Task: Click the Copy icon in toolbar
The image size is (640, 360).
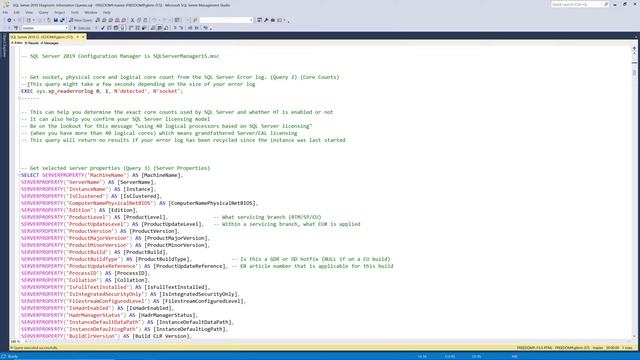Action: tap(139, 20)
